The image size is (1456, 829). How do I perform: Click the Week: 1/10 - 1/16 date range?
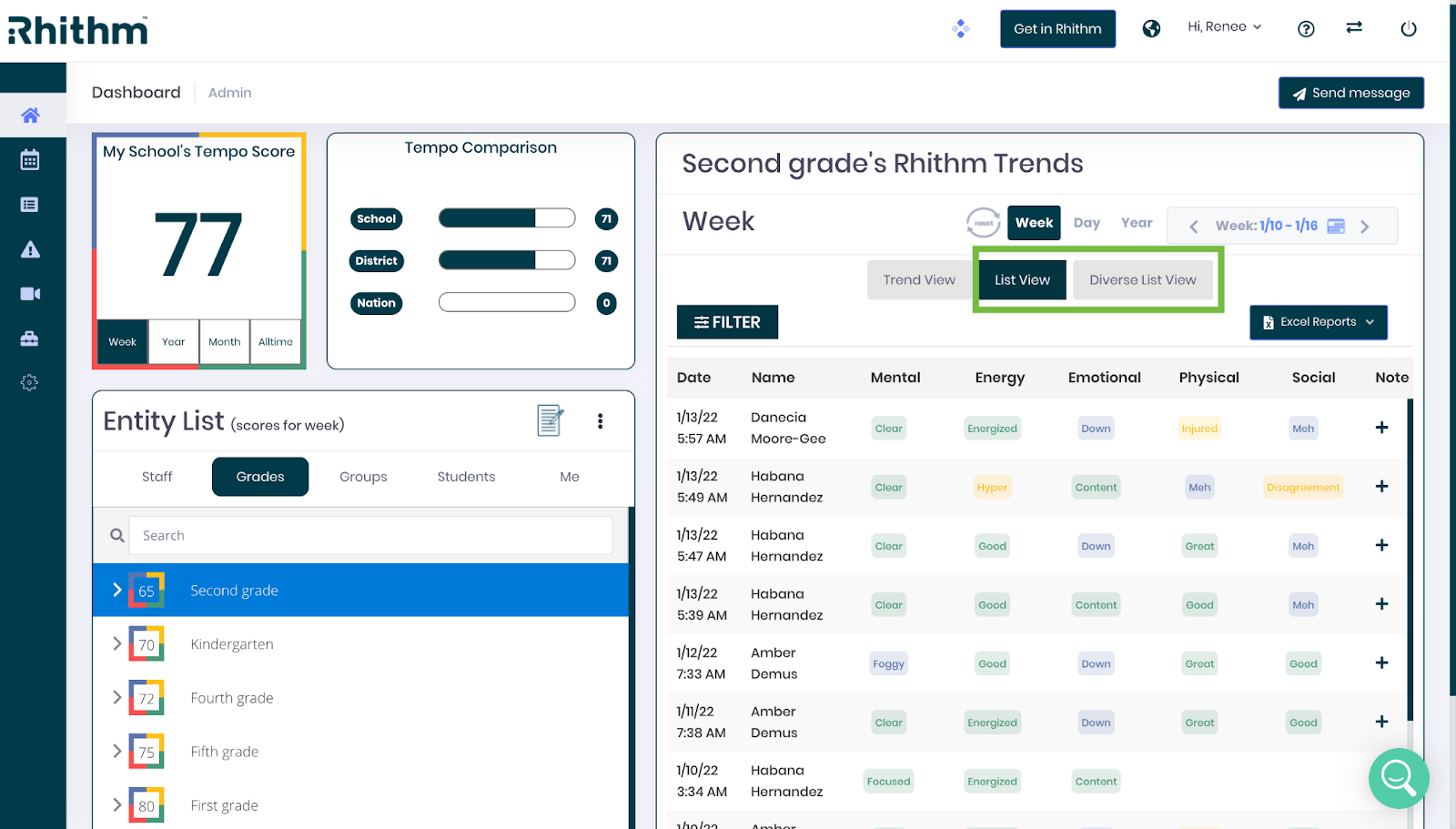pos(1266,226)
